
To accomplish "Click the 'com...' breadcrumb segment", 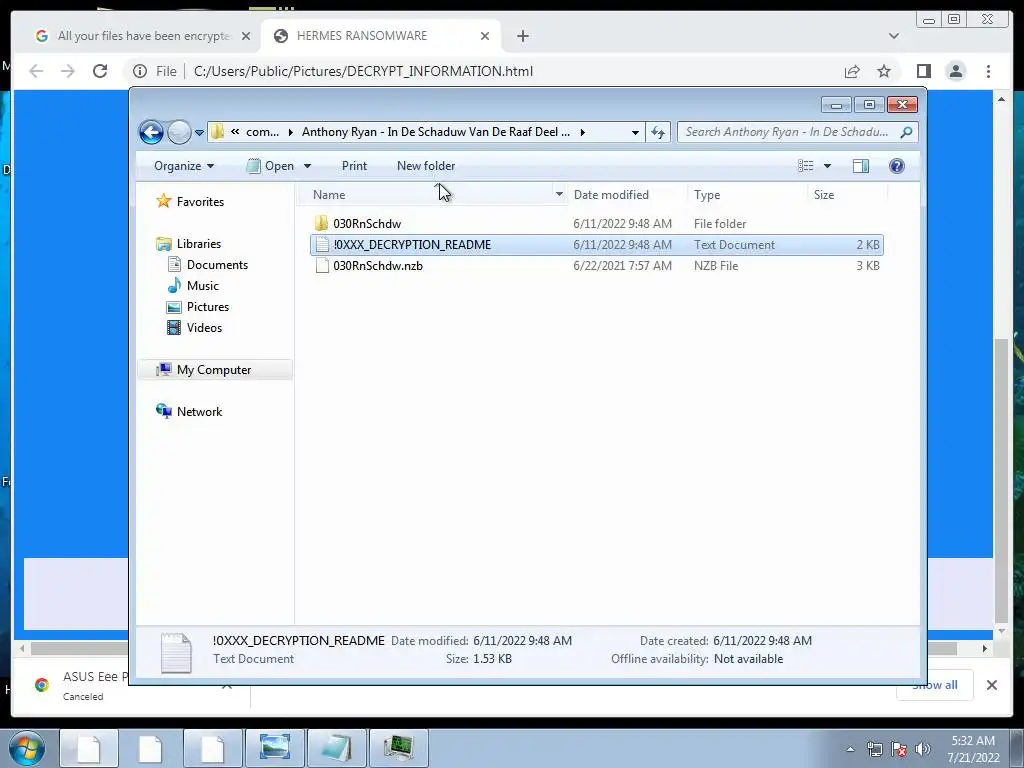I will 263,132.
